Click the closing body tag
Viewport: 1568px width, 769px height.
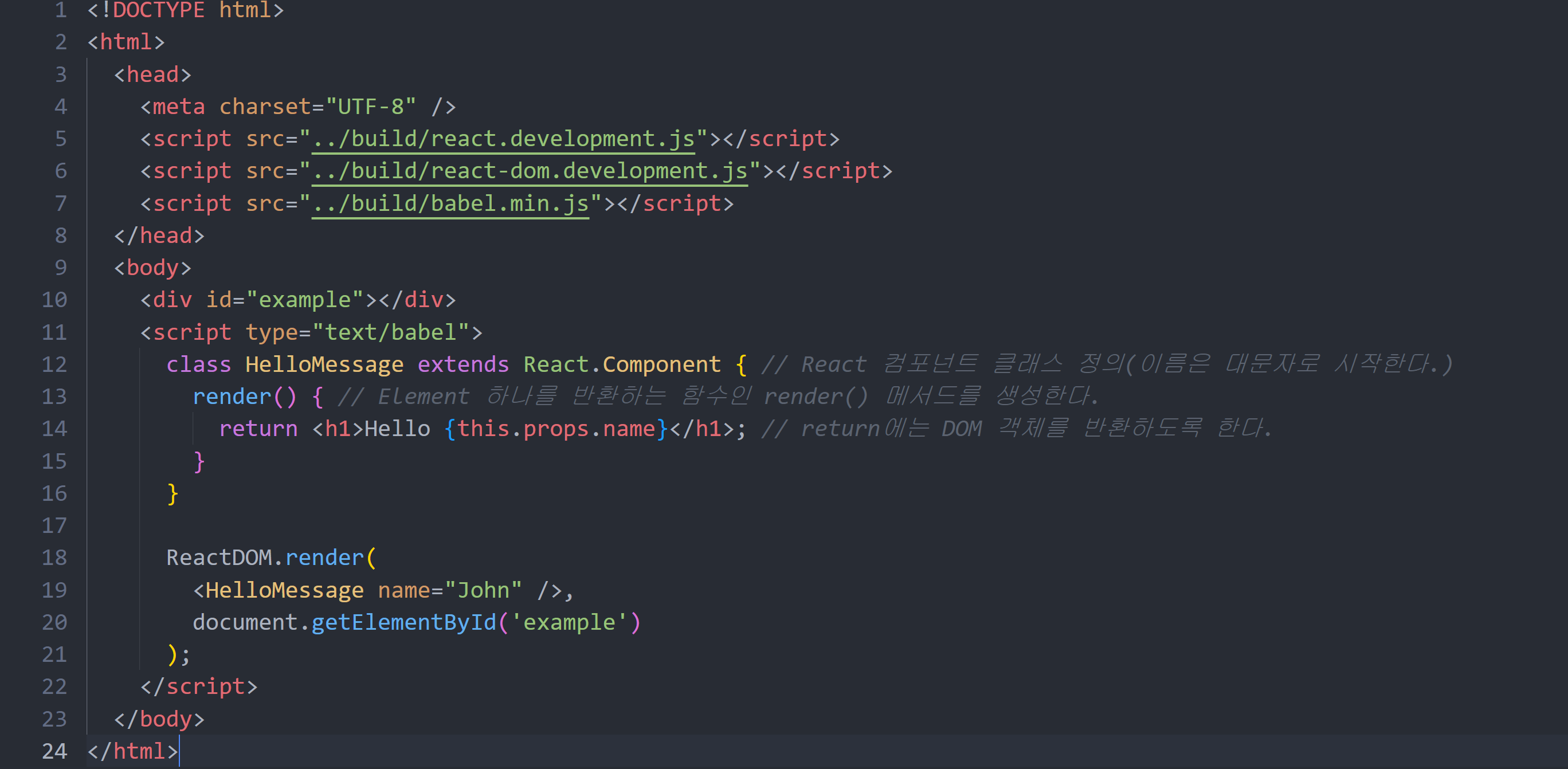[159, 719]
